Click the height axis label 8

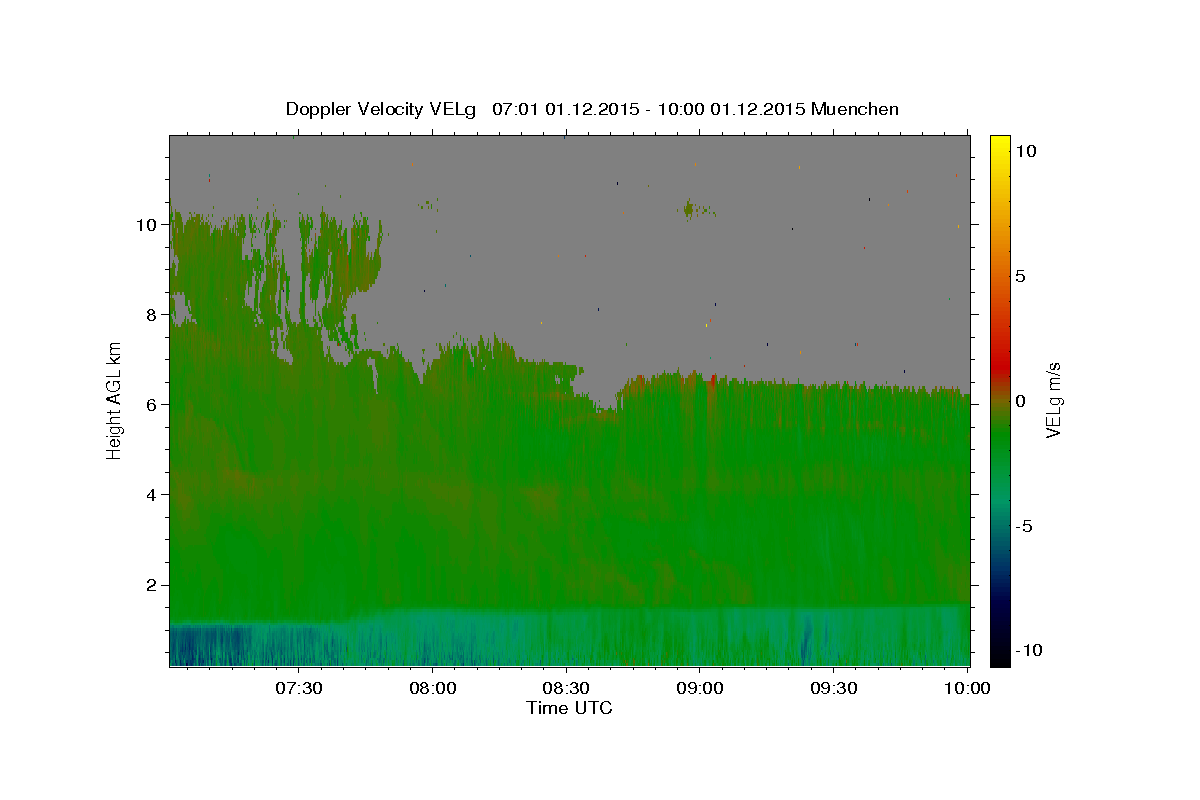(151, 314)
